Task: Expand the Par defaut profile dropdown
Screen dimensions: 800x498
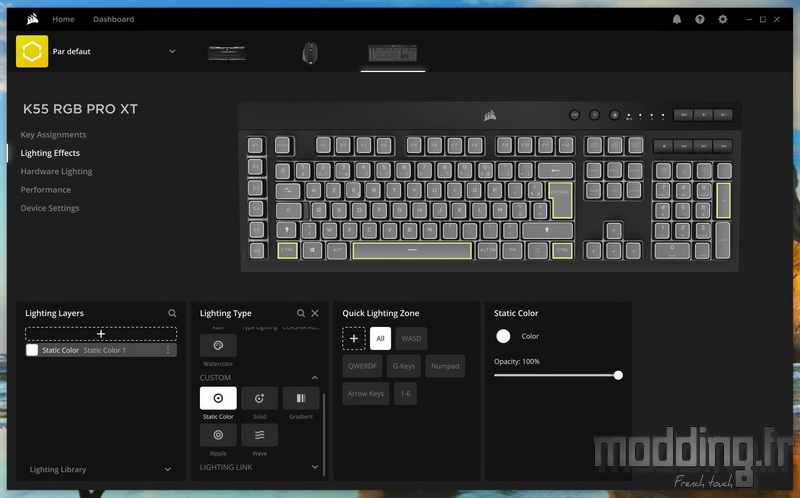Action: 172,52
